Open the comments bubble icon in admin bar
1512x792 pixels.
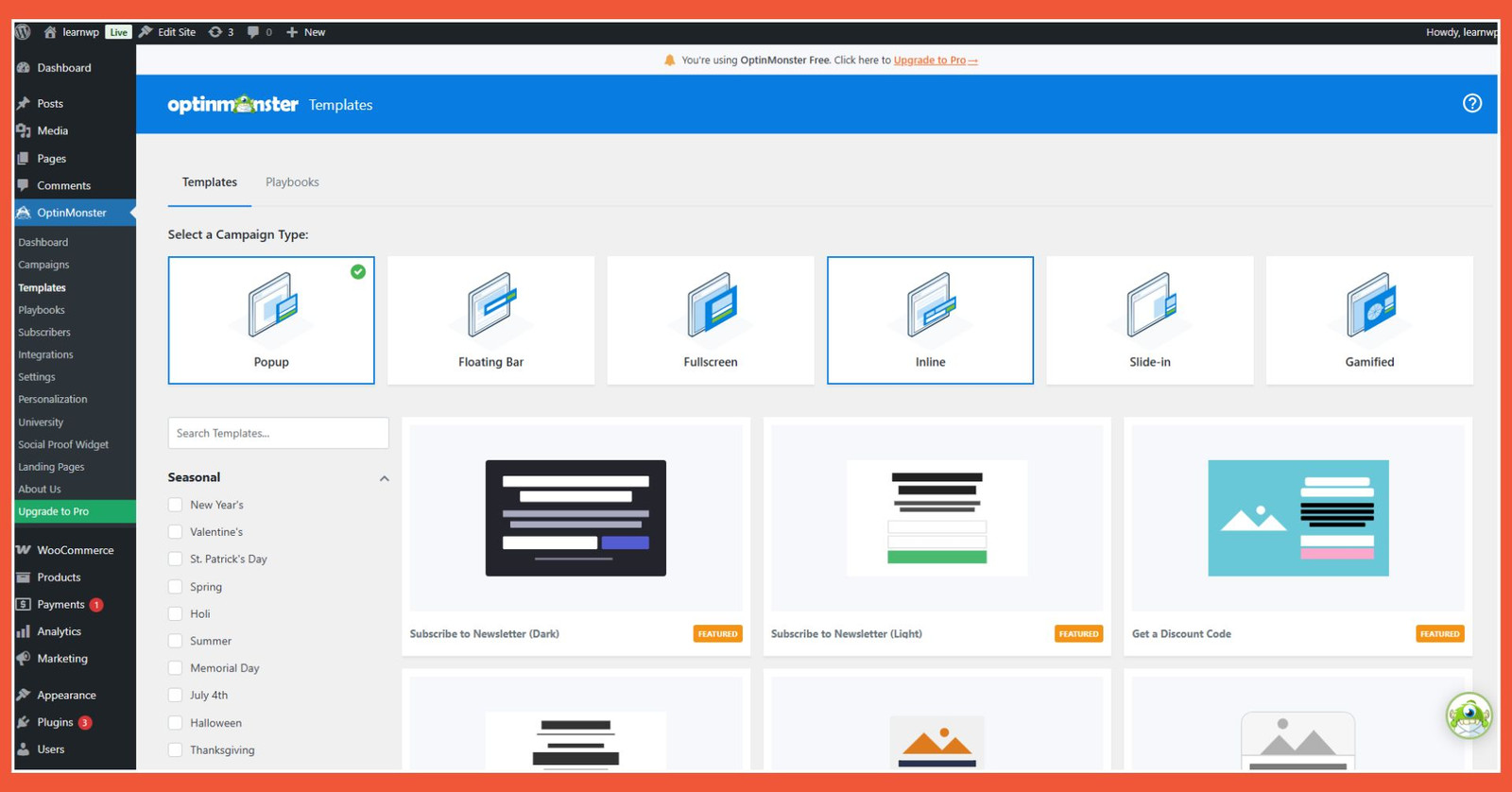click(253, 32)
